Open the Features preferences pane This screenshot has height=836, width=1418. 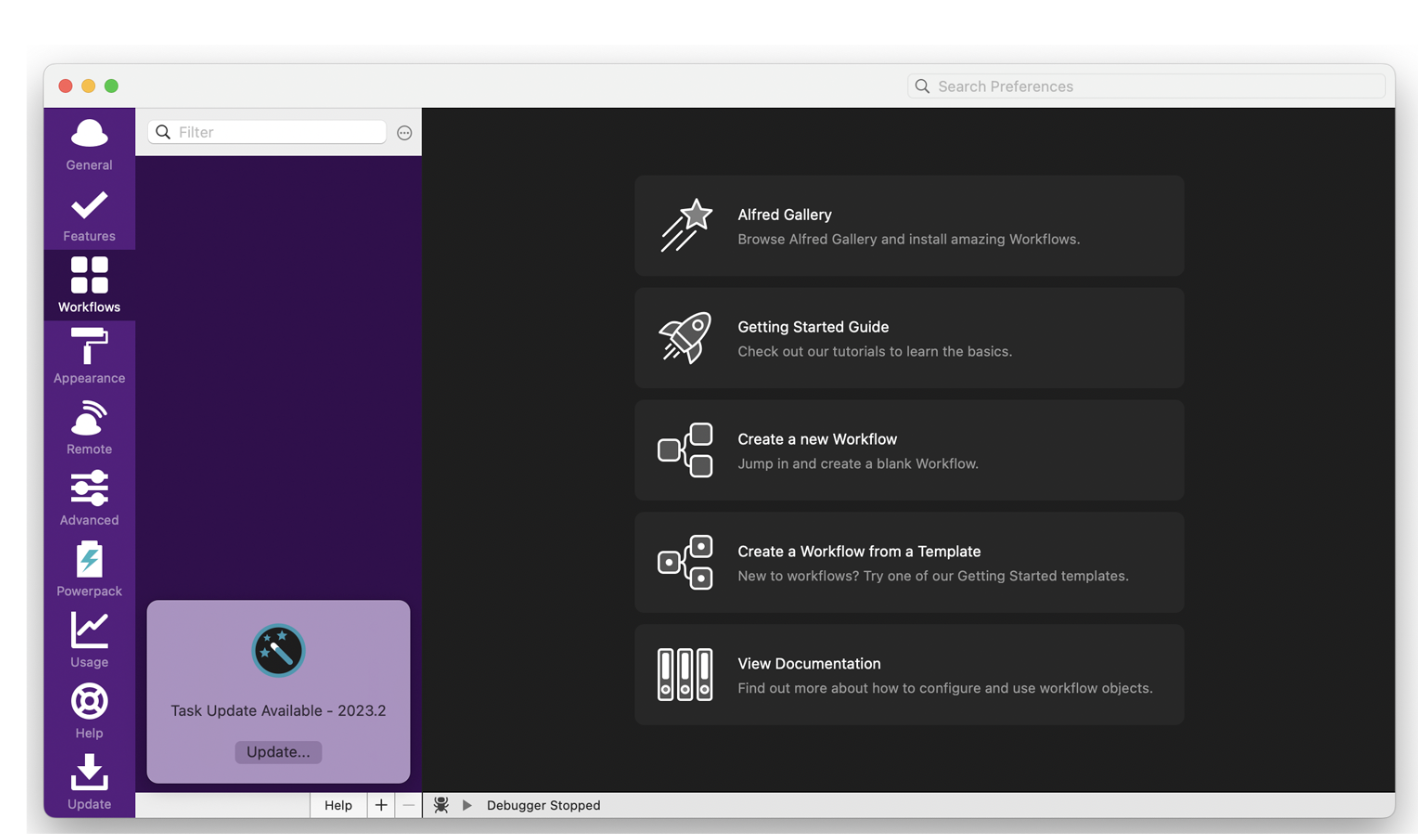pyautogui.click(x=89, y=216)
